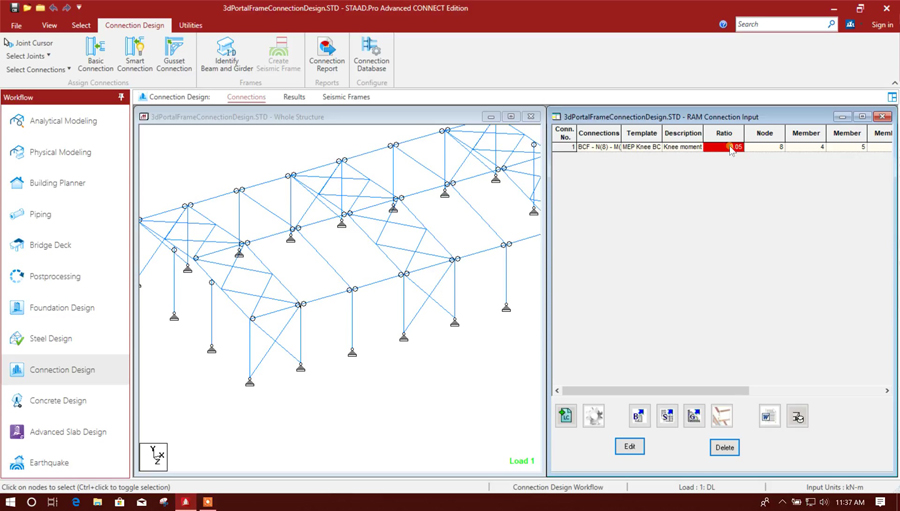The image size is (900, 511).
Task: Save the file from quick access toolbar
Action: click(15, 8)
